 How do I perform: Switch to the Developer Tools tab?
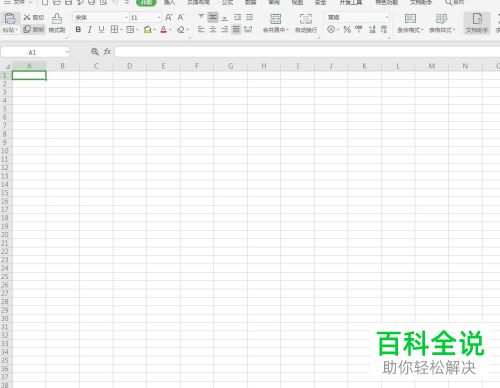(351, 2)
